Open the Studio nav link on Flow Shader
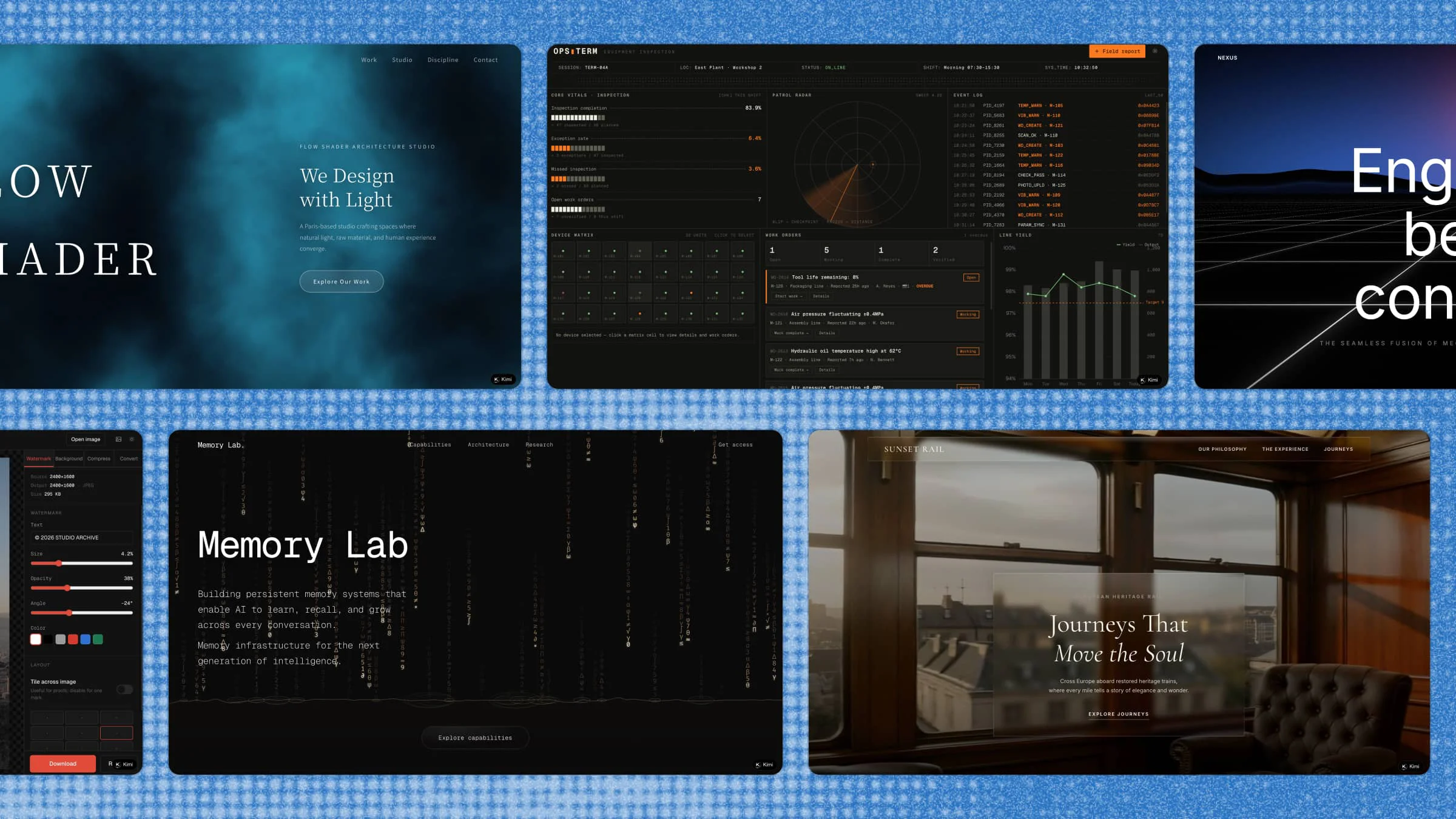This screenshot has height=819, width=1456. (x=402, y=60)
